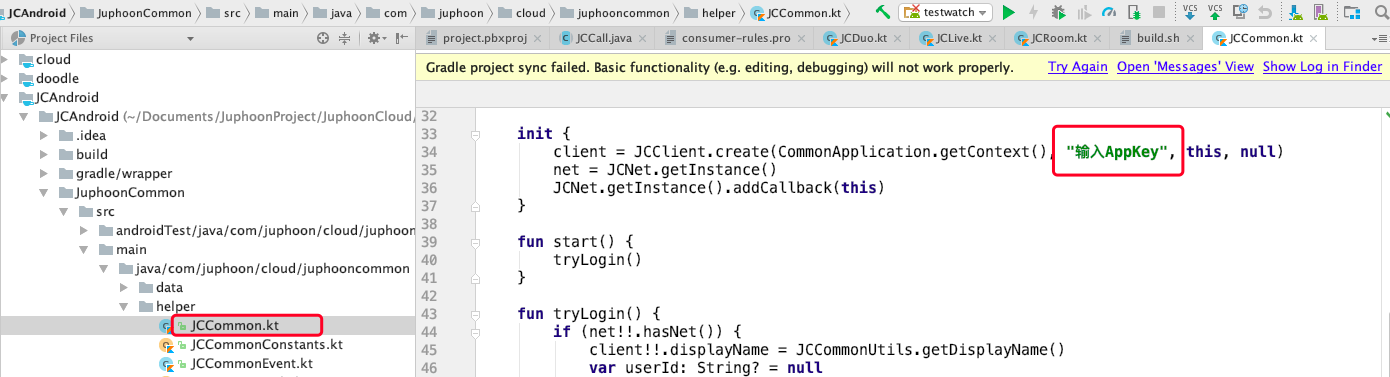Image resolution: width=1390 pixels, height=377 pixels.
Task: Click the scroll-from-source target icon in project panel
Action: tap(323, 38)
